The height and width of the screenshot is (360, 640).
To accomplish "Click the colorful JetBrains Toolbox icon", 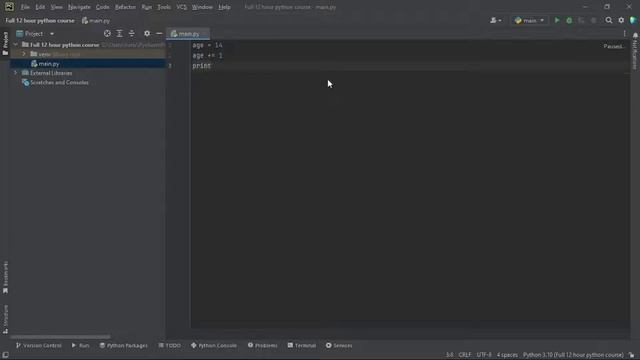I will pyautogui.click(x=633, y=20).
